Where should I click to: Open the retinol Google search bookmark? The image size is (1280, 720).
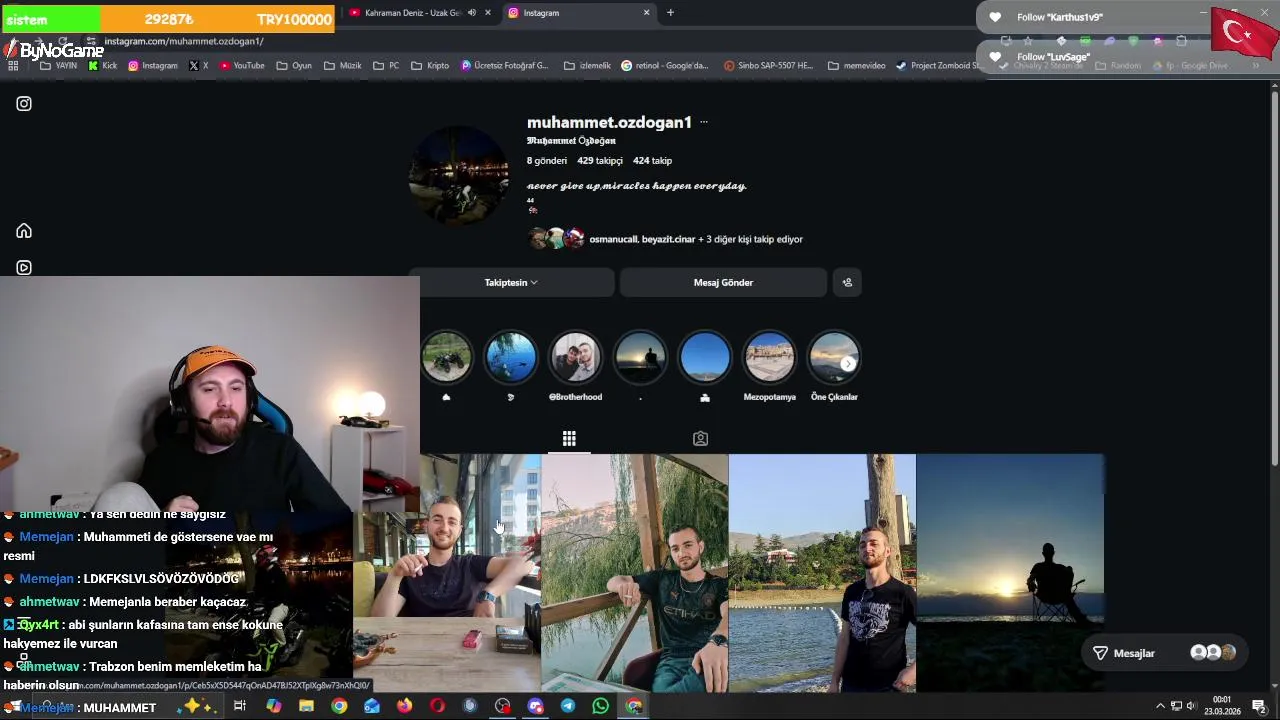click(x=665, y=66)
